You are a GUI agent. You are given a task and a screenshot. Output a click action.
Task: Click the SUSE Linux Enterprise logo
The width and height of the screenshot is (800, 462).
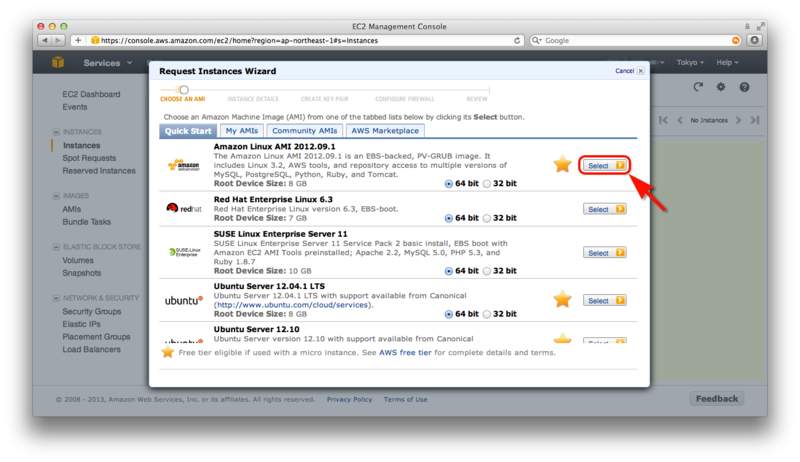tap(185, 252)
